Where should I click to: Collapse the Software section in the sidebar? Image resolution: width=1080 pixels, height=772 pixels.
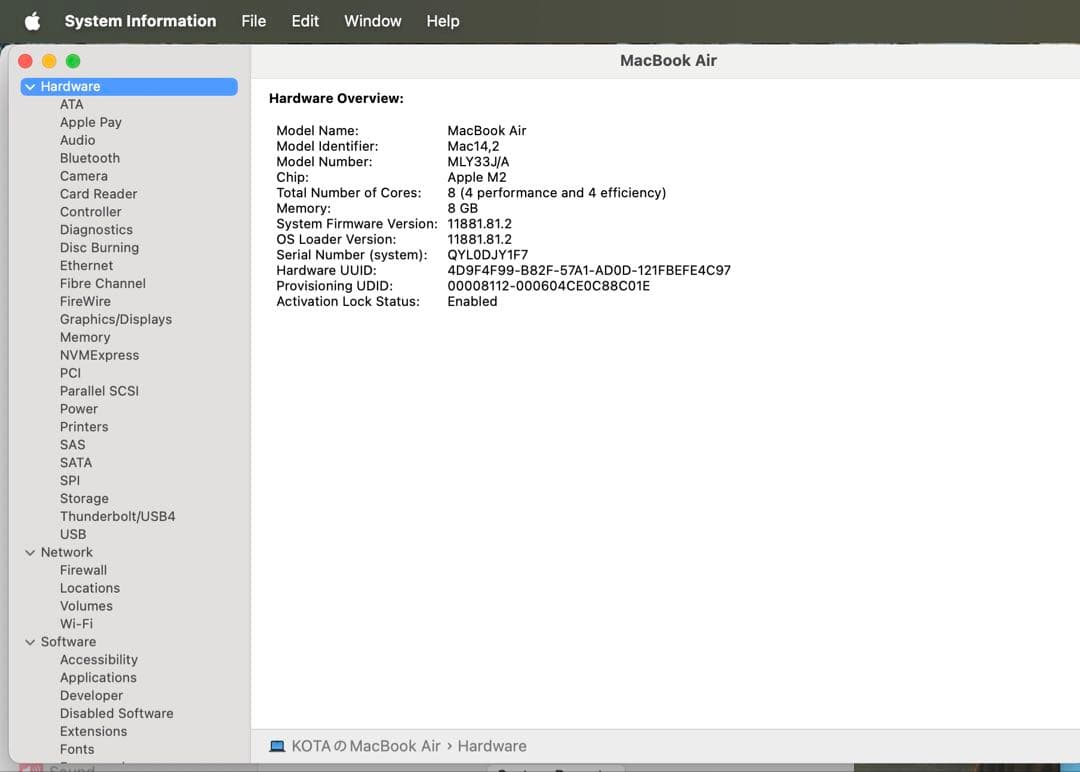pyautogui.click(x=28, y=641)
